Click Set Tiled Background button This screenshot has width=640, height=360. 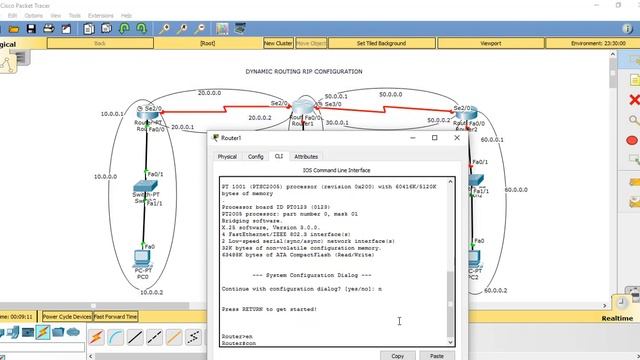[382, 43]
